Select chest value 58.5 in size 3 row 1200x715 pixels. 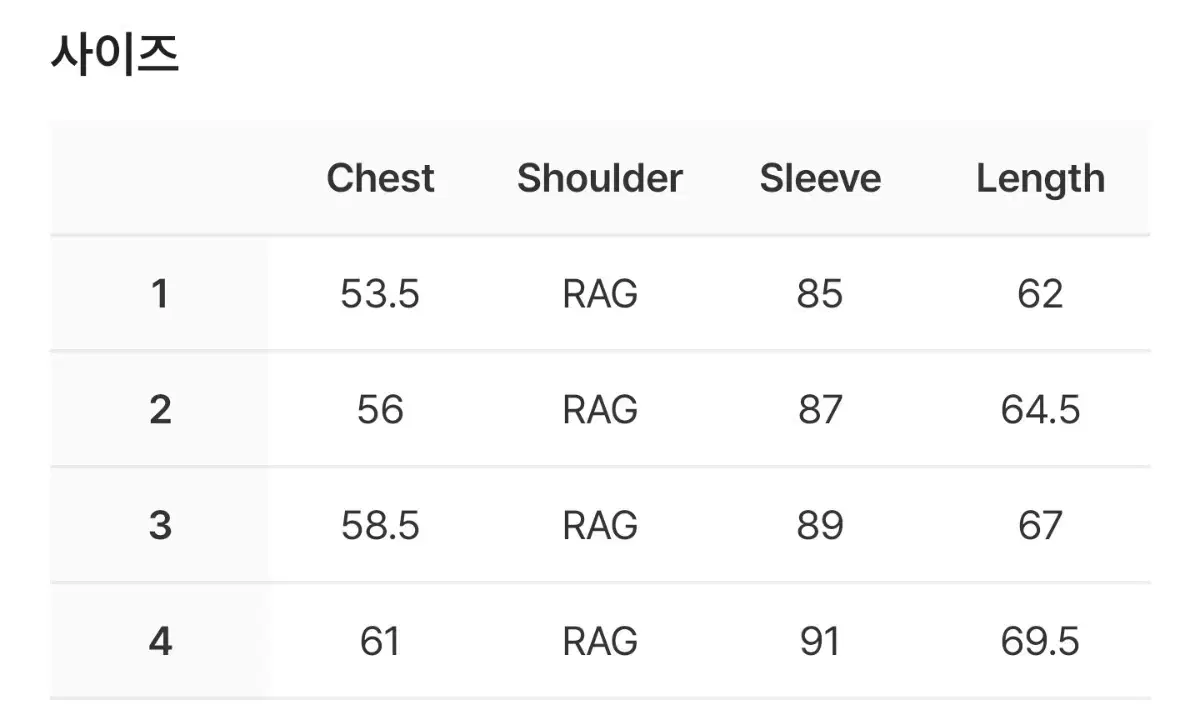point(380,526)
